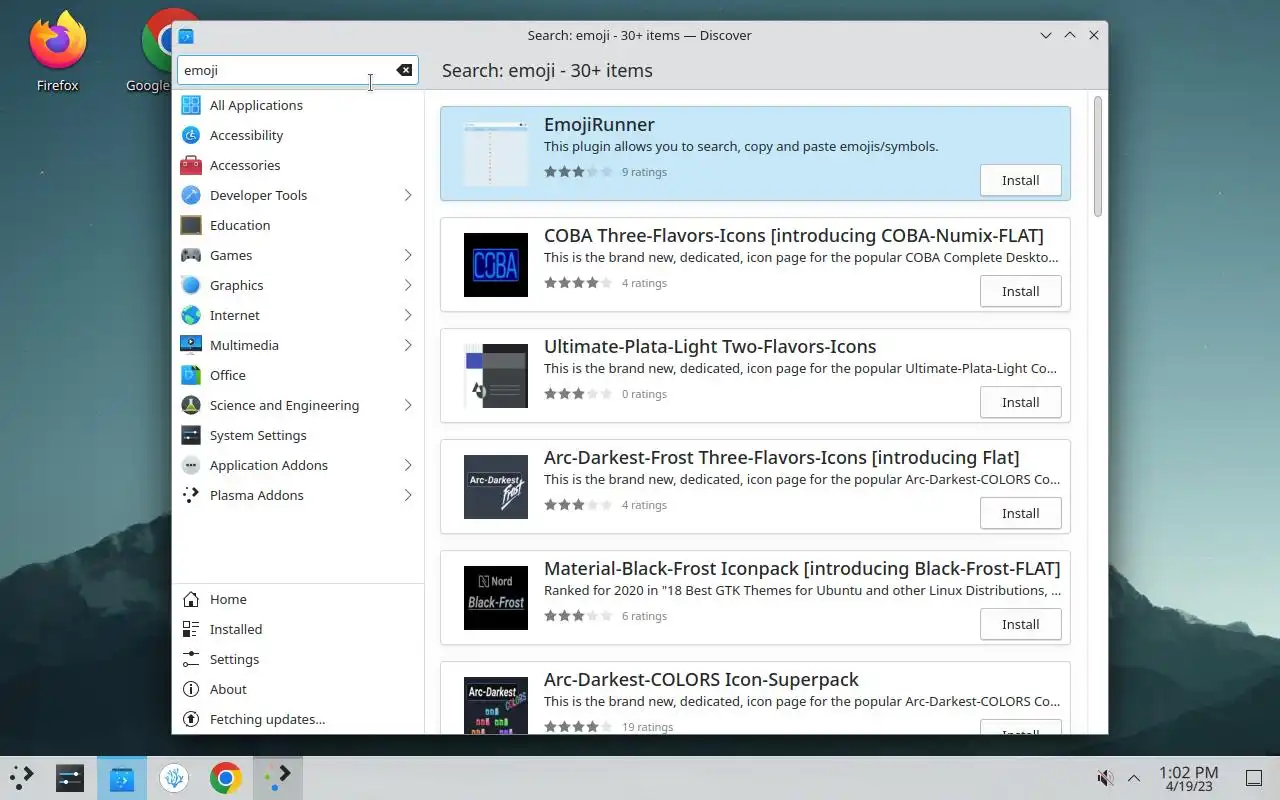The image size is (1280, 800).
Task: Click the Games controller icon
Action: pyautogui.click(x=191, y=255)
